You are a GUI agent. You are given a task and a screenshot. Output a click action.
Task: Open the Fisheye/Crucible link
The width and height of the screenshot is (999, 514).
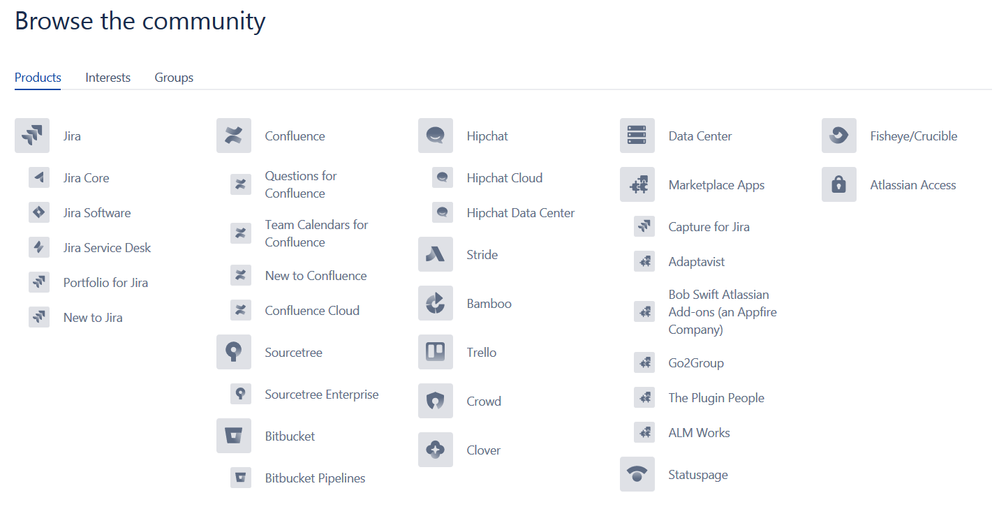tap(914, 136)
